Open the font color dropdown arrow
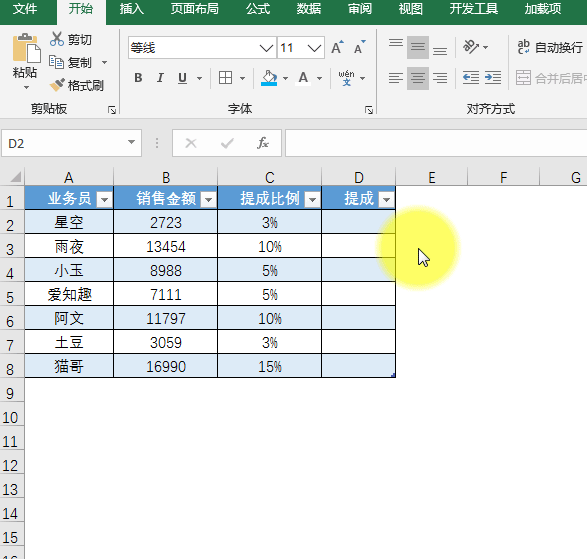This screenshot has width=587, height=559. tap(319, 78)
